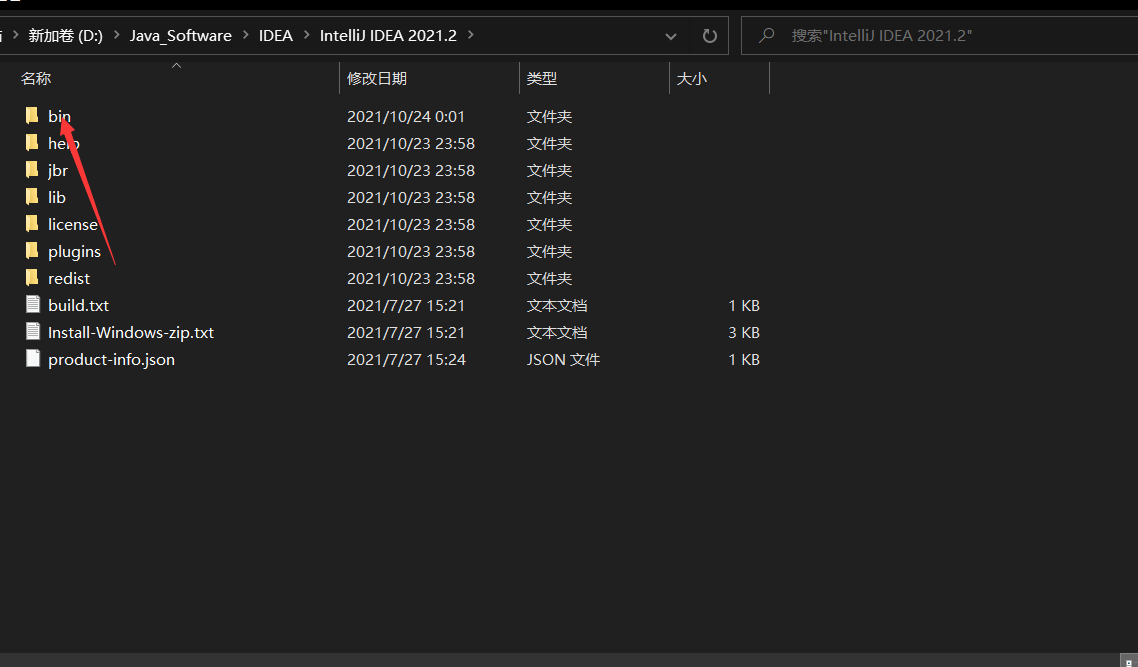1138x667 pixels.
Task: Click the Install-Windows-zip.txt file icon
Action: [32, 332]
